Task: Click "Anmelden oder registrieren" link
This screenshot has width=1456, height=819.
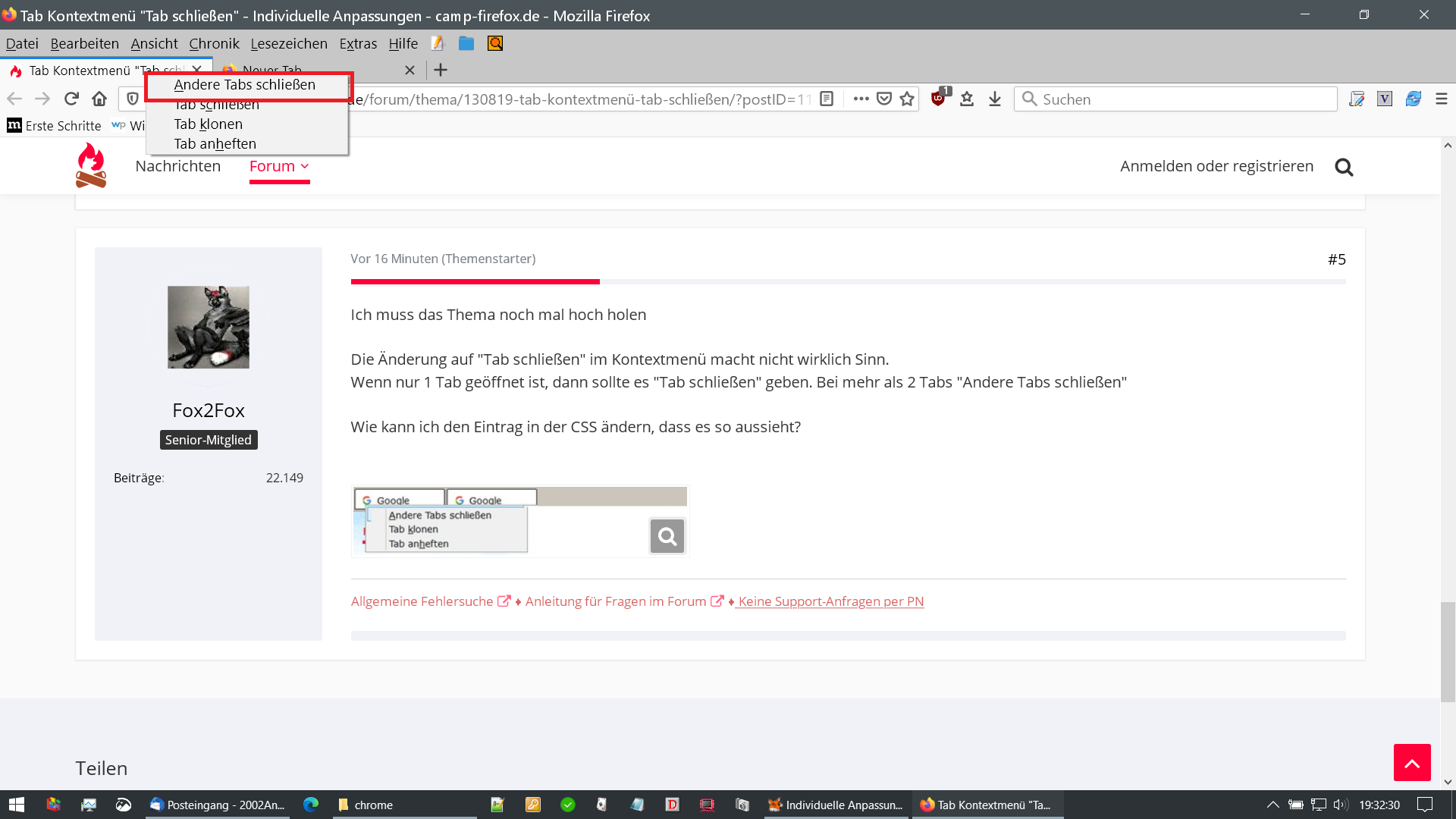Action: [1216, 166]
